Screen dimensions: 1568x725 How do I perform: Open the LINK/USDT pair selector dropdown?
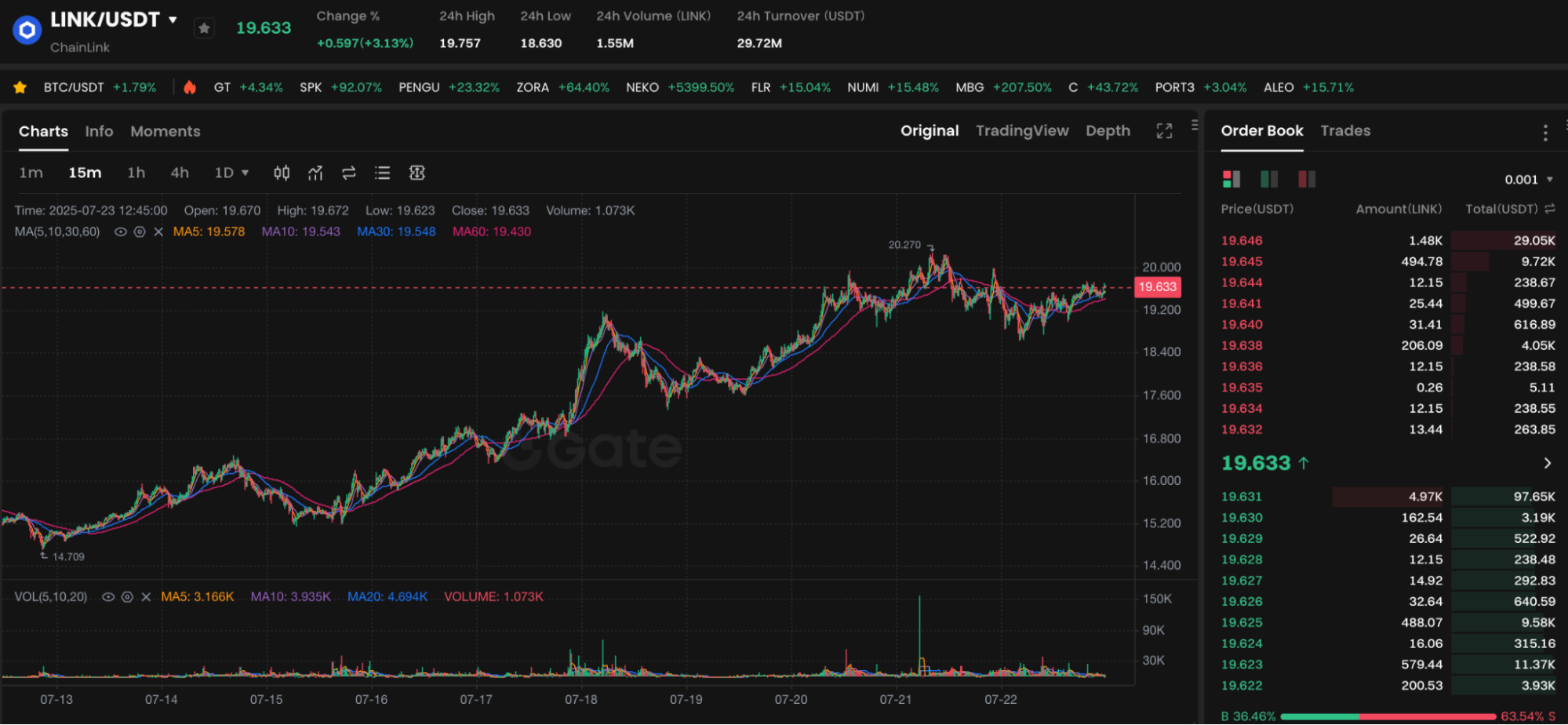pyautogui.click(x=173, y=20)
